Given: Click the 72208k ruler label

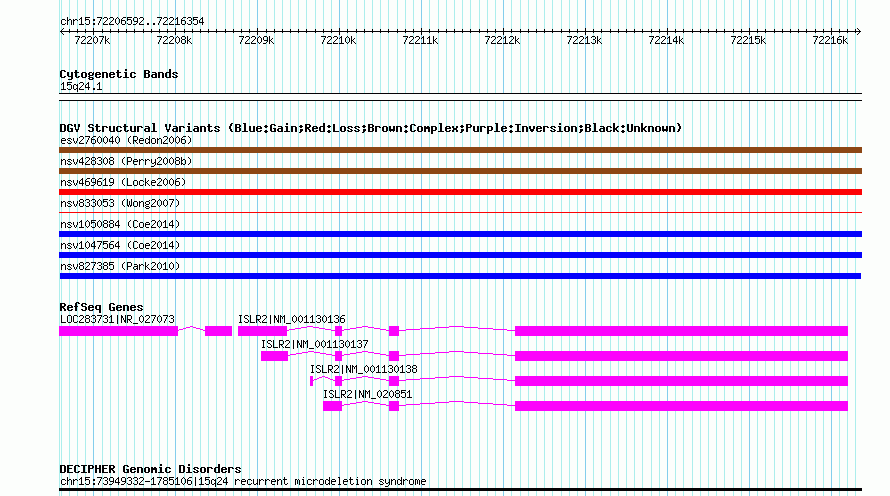Looking at the screenshot, I should pyautogui.click(x=174, y=40).
